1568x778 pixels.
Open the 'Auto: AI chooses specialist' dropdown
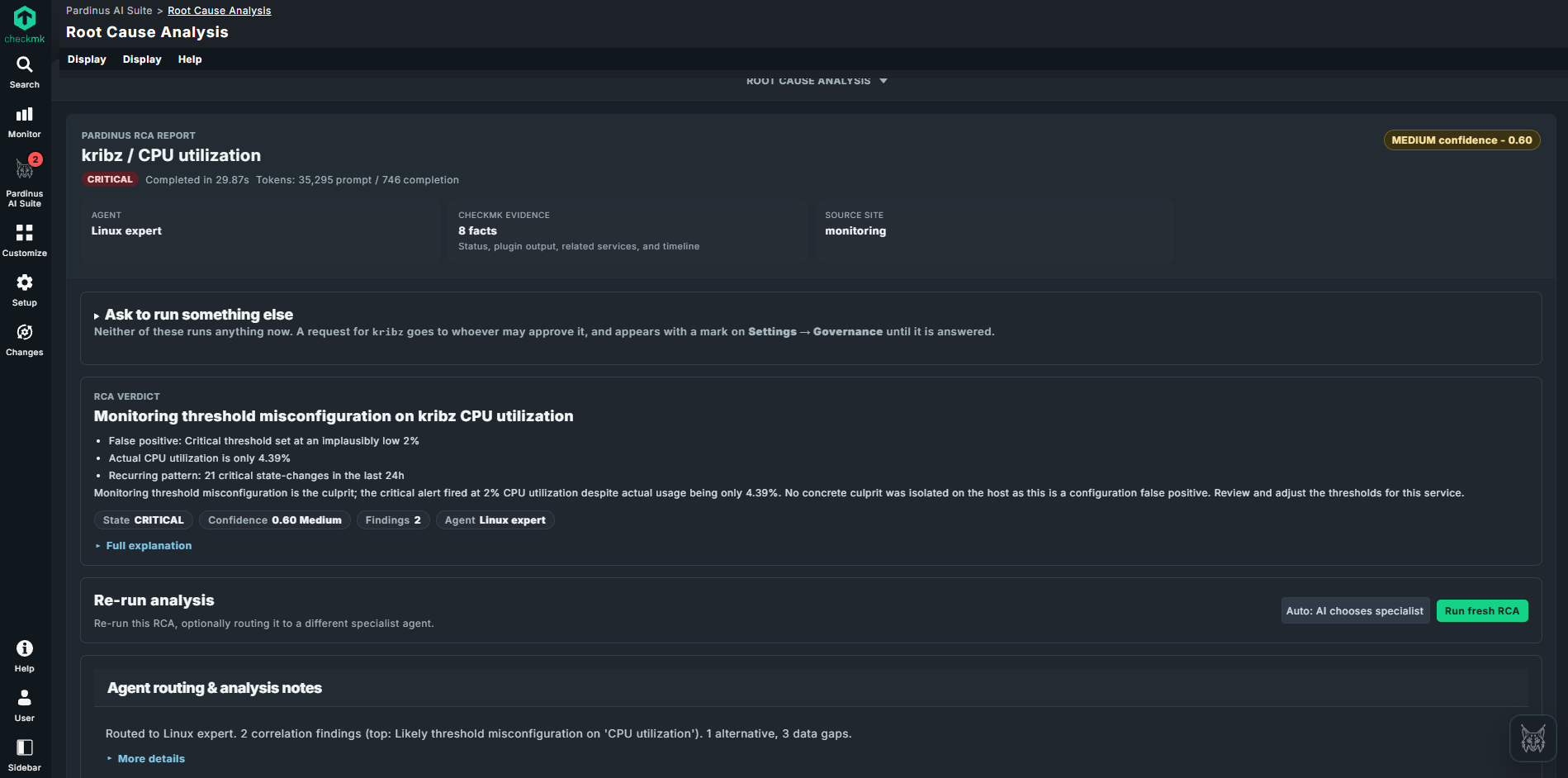click(x=1355, y=611)
